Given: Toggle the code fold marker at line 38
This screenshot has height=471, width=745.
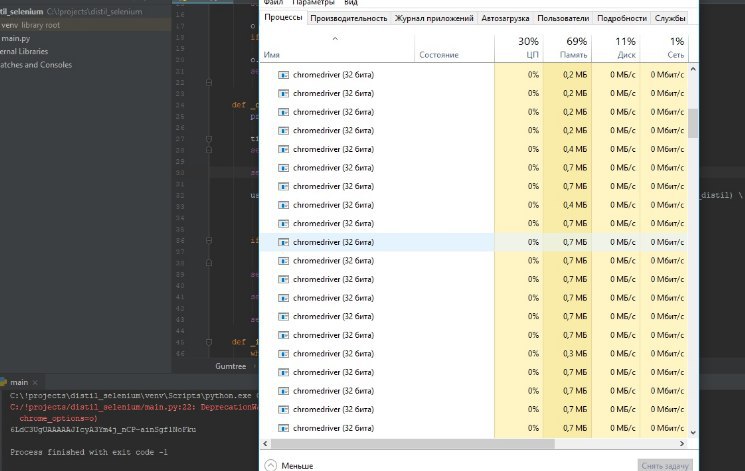Looking at the screenshot, I should click(209, 263).
